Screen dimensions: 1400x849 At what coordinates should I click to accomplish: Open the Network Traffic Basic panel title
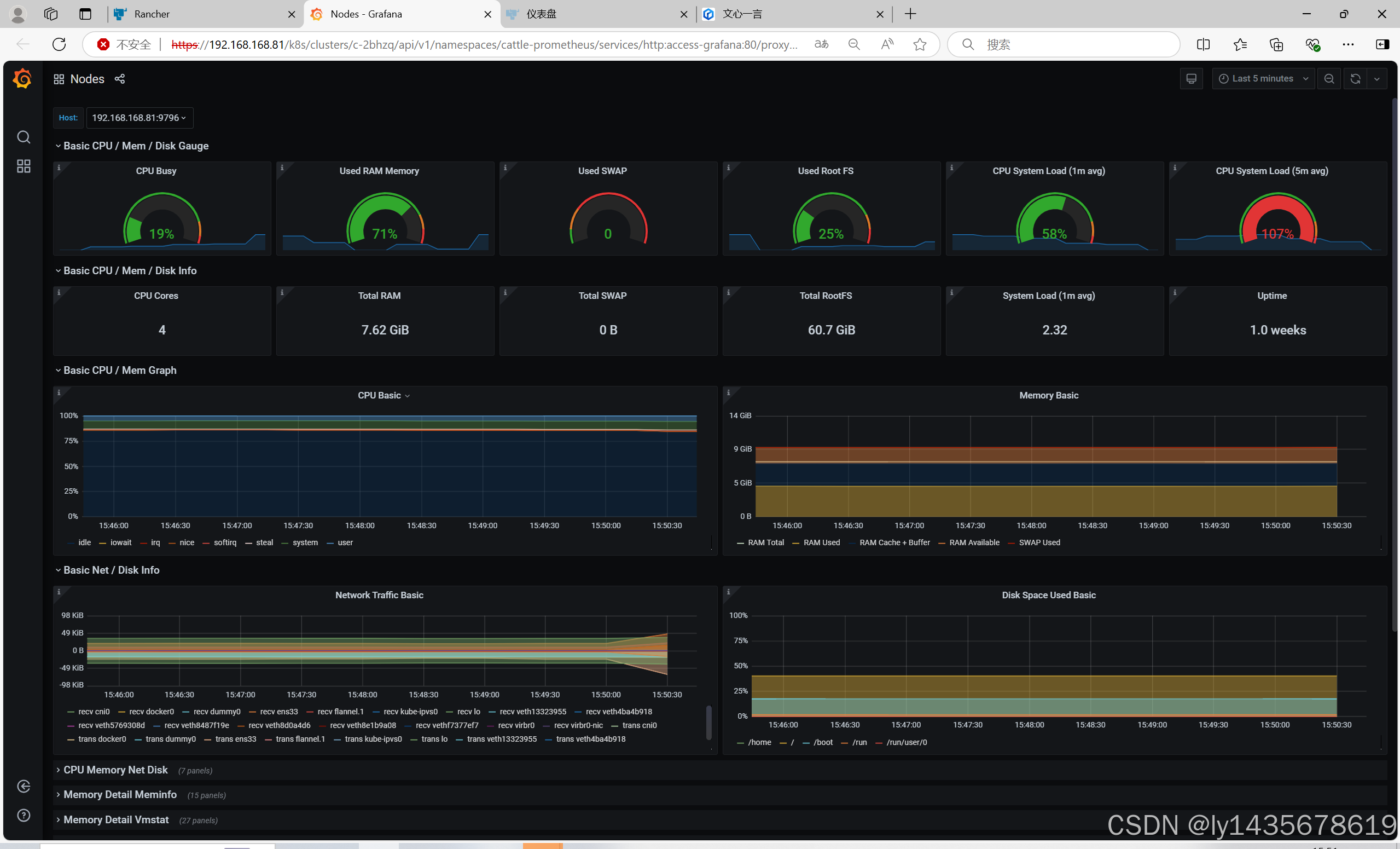pos(380,595)
